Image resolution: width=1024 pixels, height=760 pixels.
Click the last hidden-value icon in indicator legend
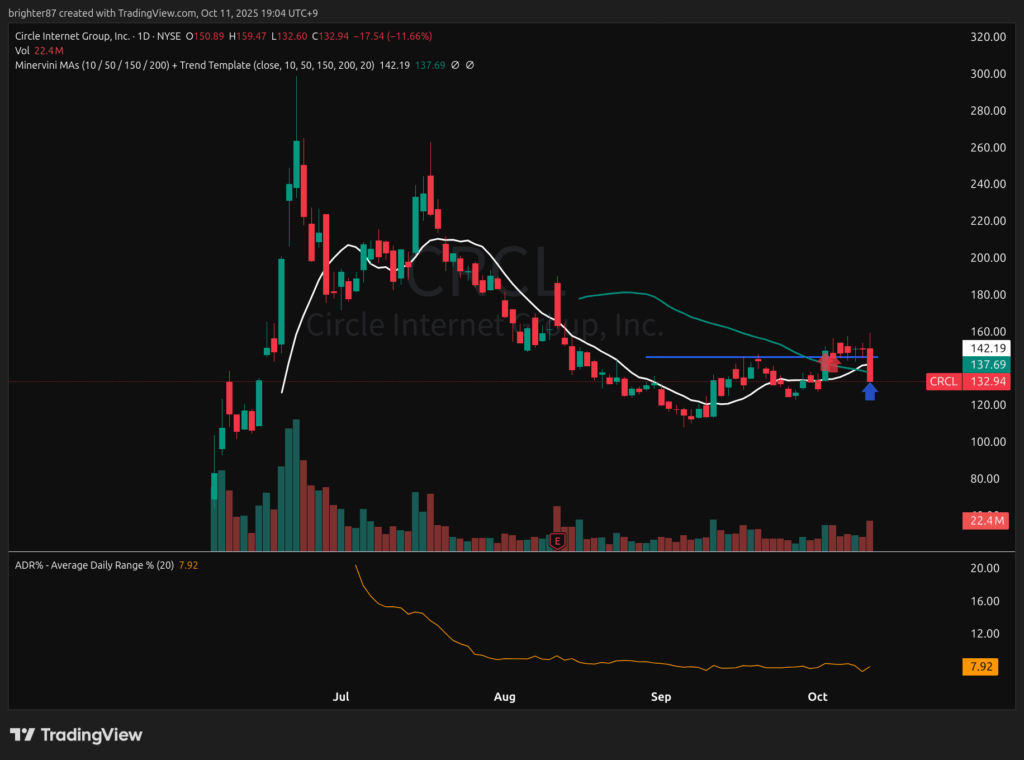pos(470,65)
